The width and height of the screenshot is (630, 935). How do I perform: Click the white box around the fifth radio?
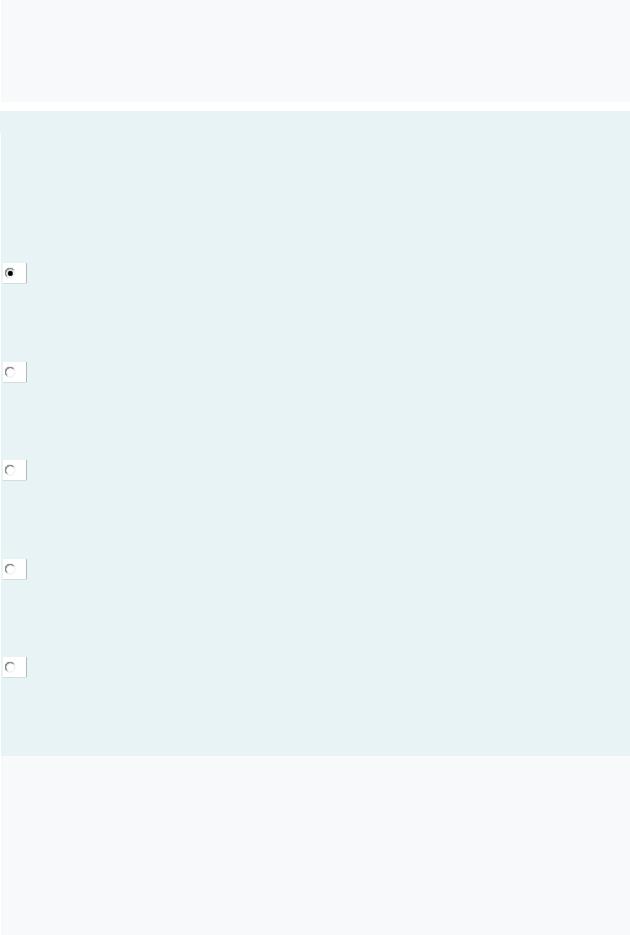tap(14, 667)
